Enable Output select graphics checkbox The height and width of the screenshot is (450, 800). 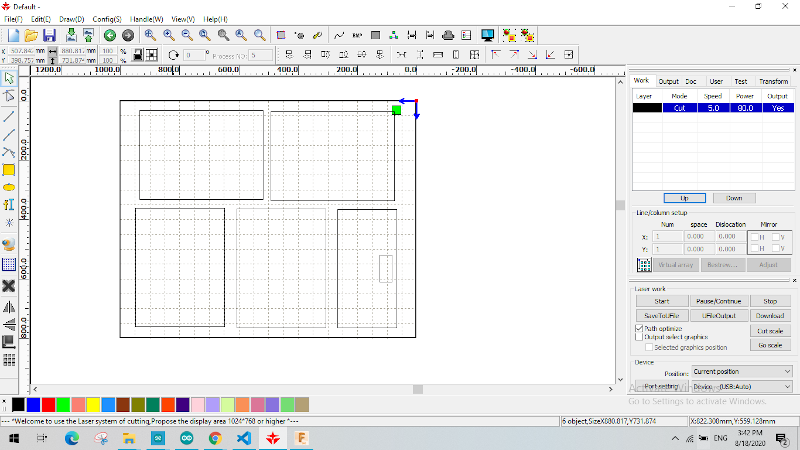(639, 337)
